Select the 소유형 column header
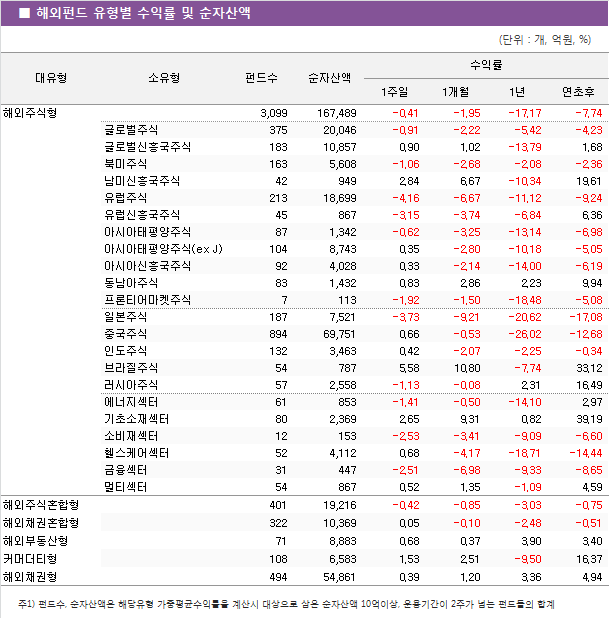This screenshot has width=609, height=618. click(x=164, y=78)
